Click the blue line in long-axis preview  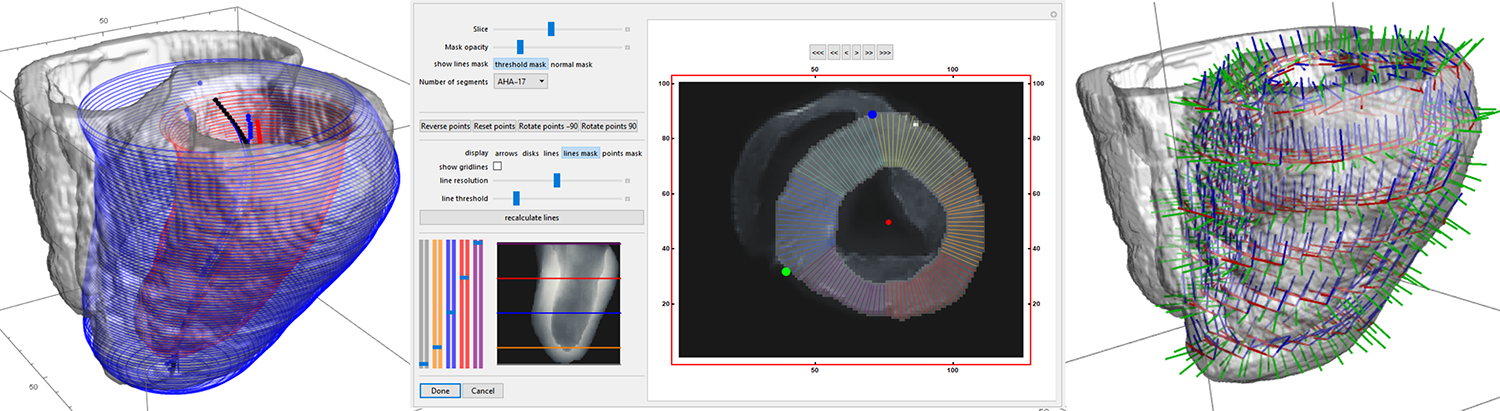tap(559, 313)
